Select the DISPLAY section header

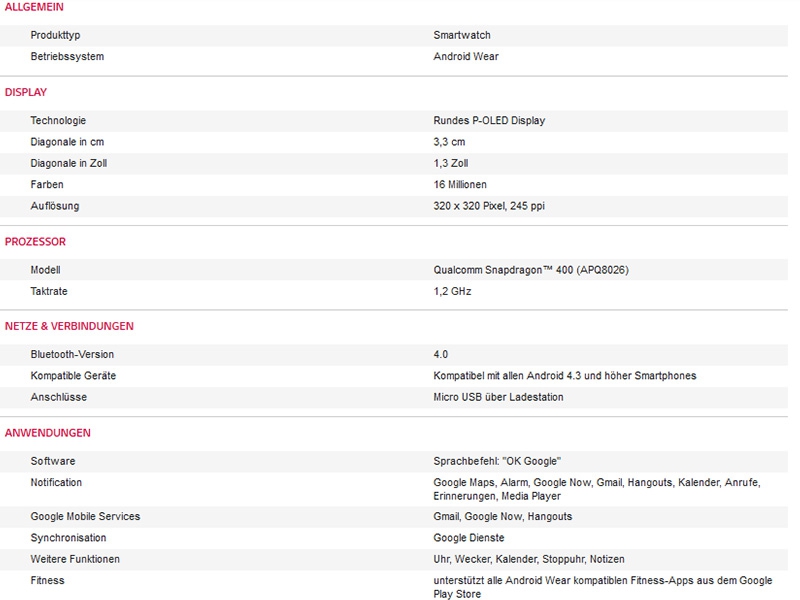[x=26, y=92]
